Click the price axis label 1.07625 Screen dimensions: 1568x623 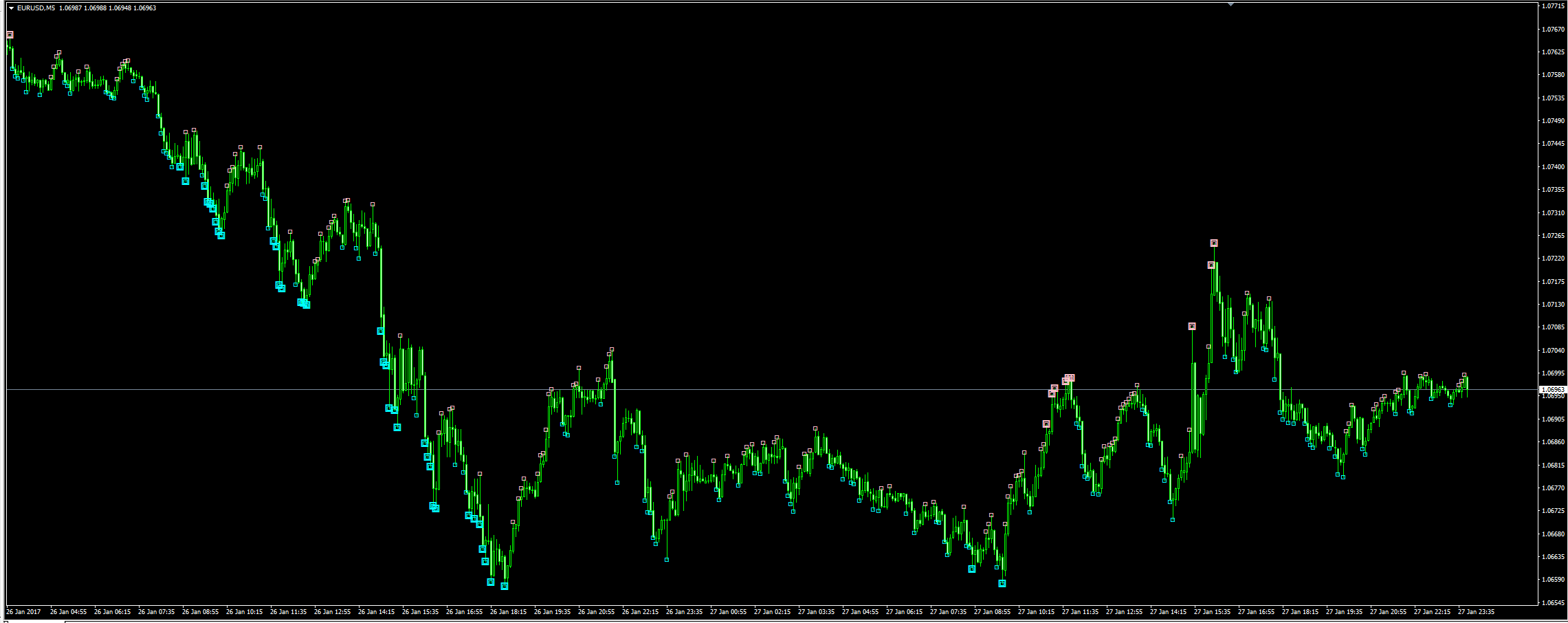pos(1554,52)
